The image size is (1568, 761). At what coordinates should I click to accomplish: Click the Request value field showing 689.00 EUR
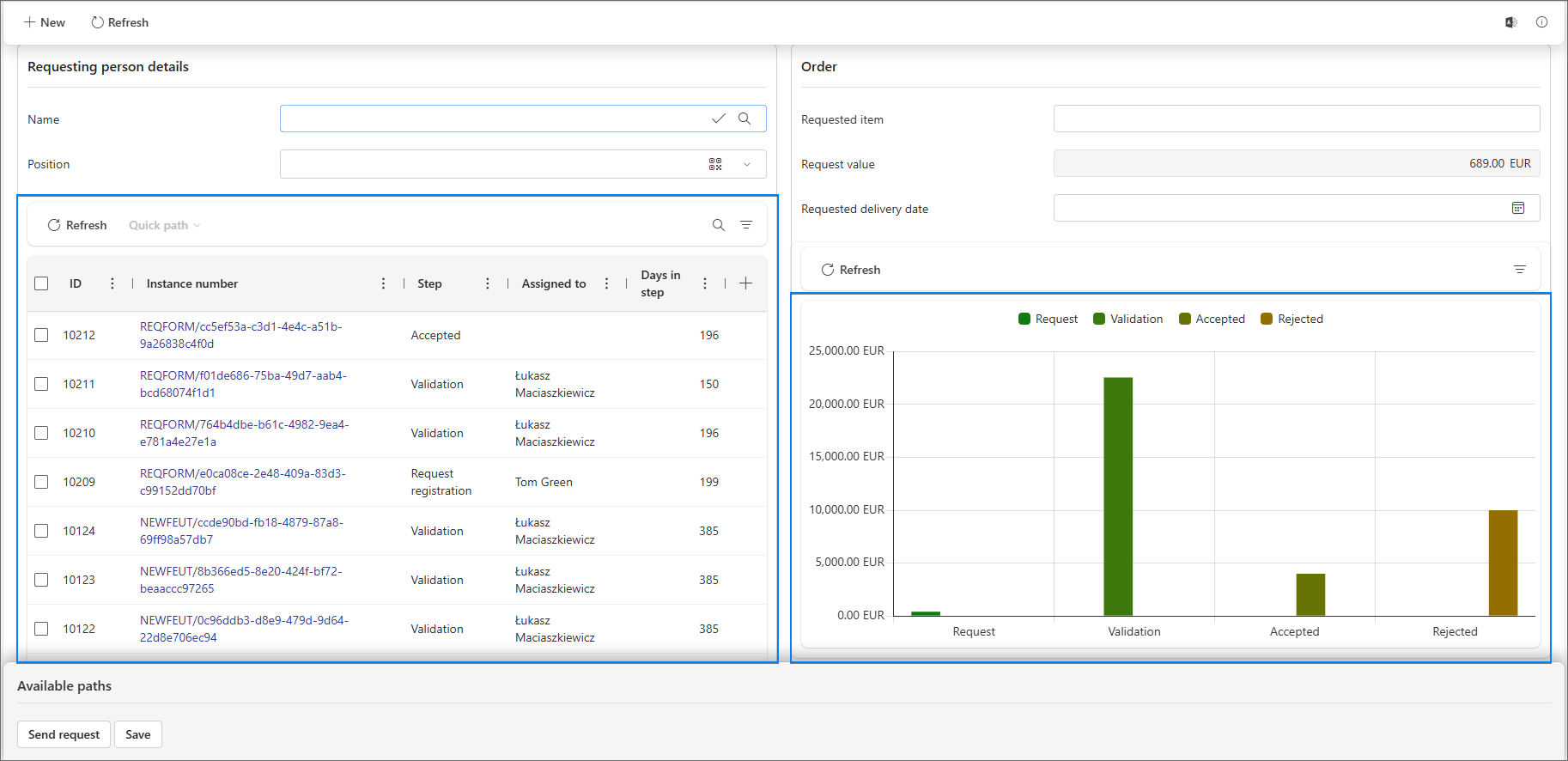[1297, 163]
